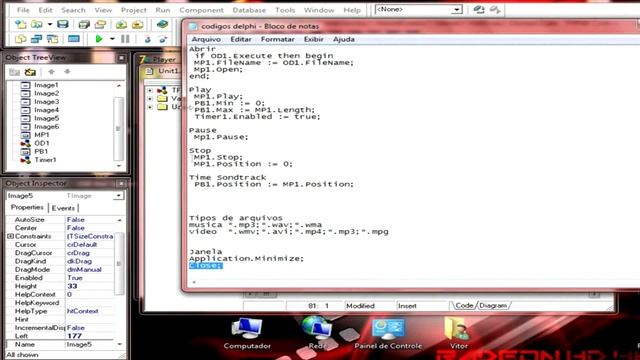Screen dimensions: 640x360
Task: Open Formatar menu in Bloco de notas
Action: (278, 39)
